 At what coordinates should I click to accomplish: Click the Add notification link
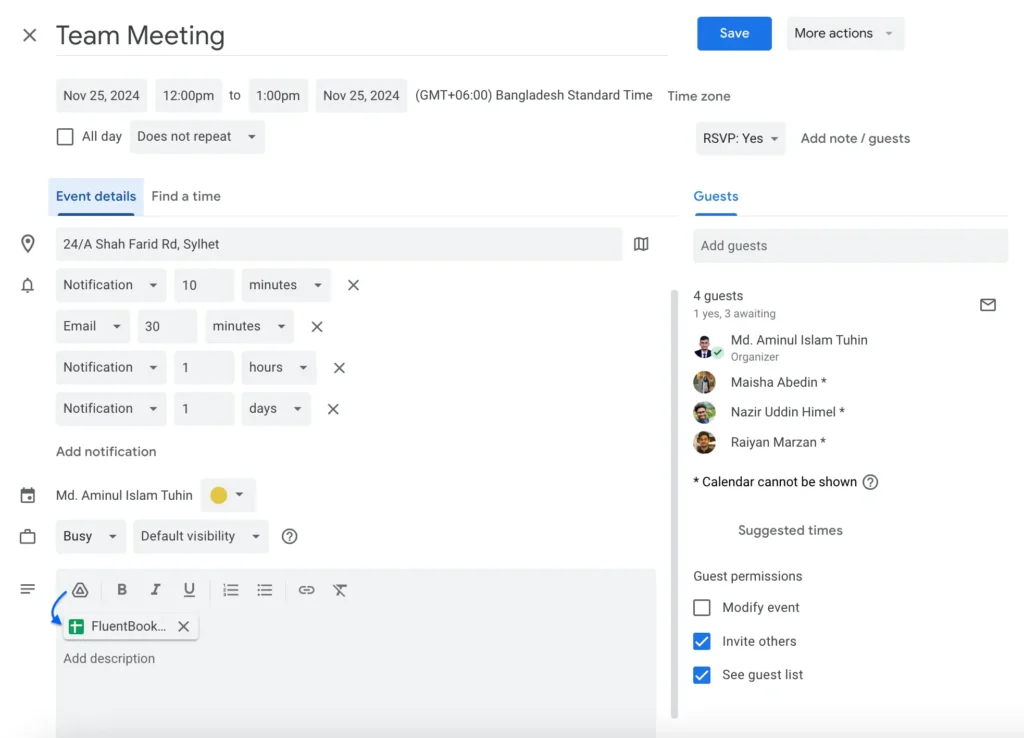106,452
